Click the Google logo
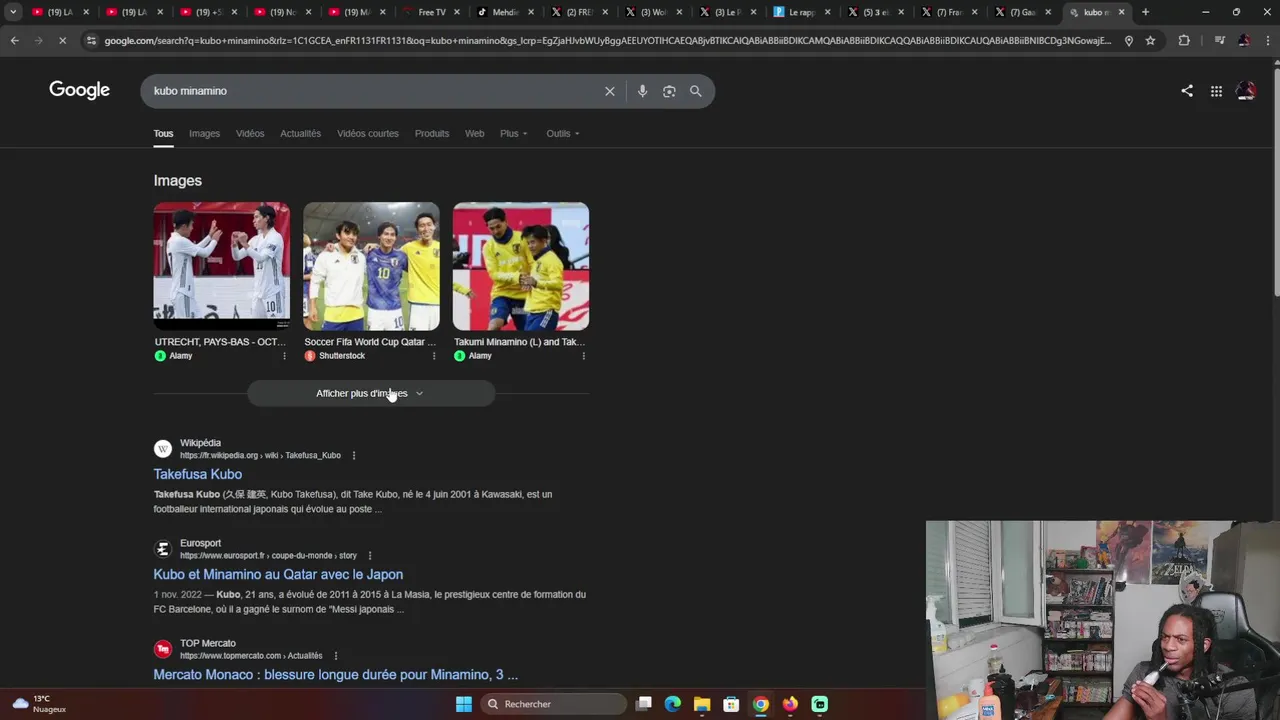This screenshot has width=1280, height=720. click(x=79, y=90)
